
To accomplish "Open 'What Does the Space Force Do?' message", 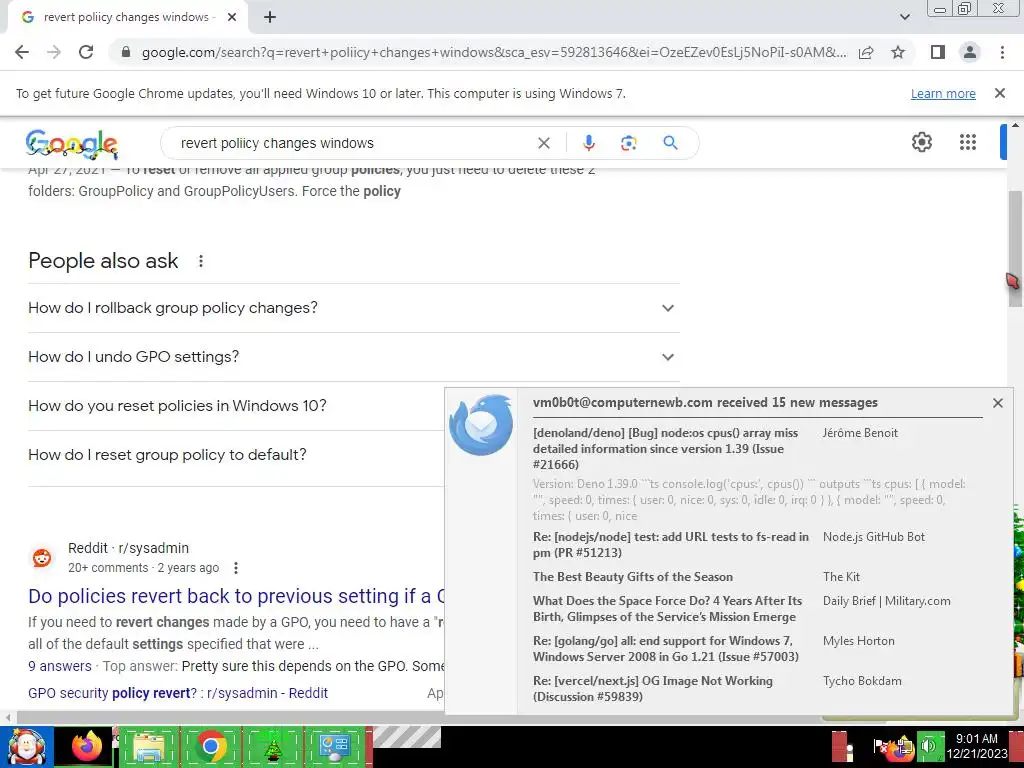I will 667,609.
